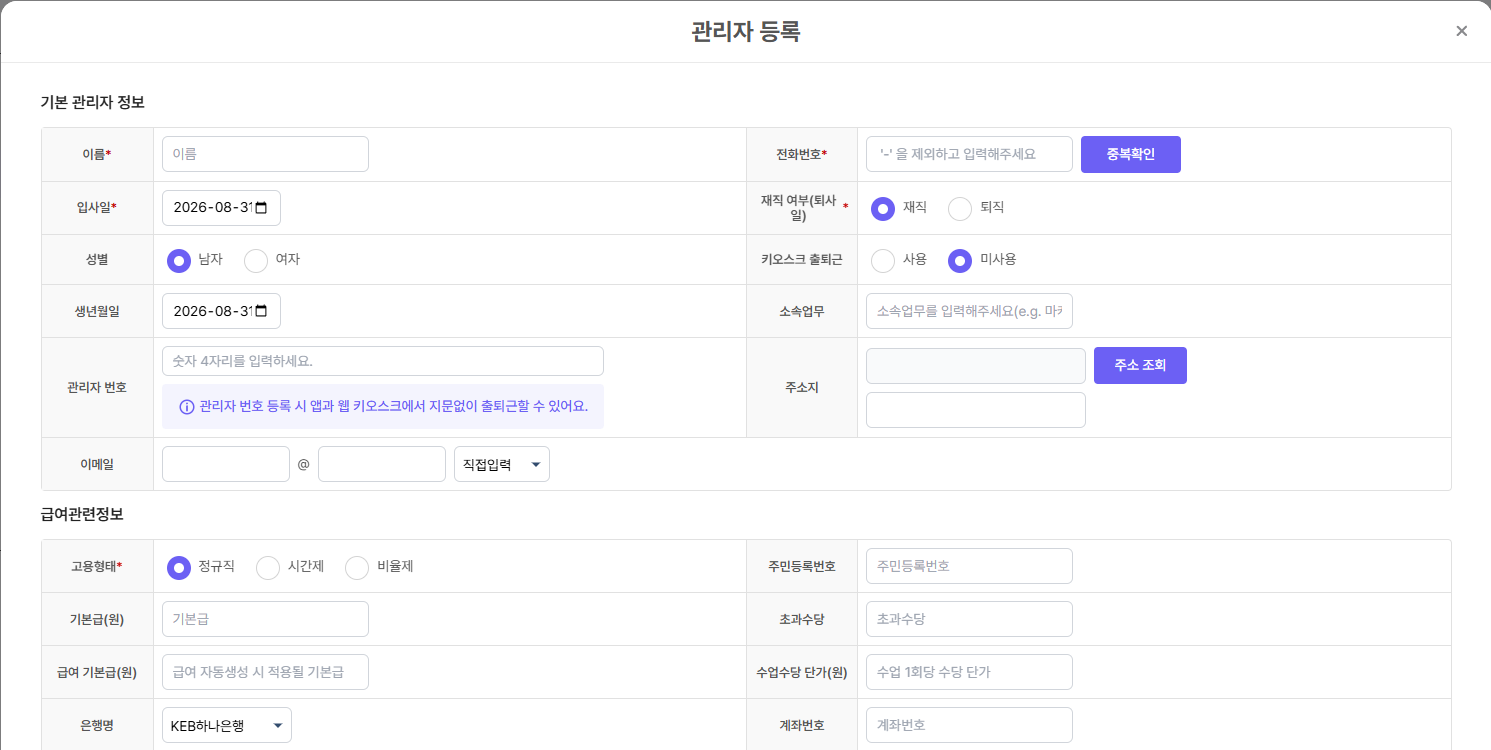The width and height of the screenshot is (1491, 750).
Task: Click the 급여관련정보 section heading
Action: 82,515
